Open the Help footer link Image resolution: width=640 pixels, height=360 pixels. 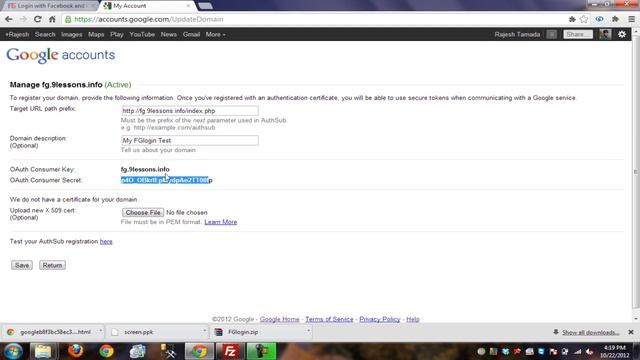coord(413,319)
